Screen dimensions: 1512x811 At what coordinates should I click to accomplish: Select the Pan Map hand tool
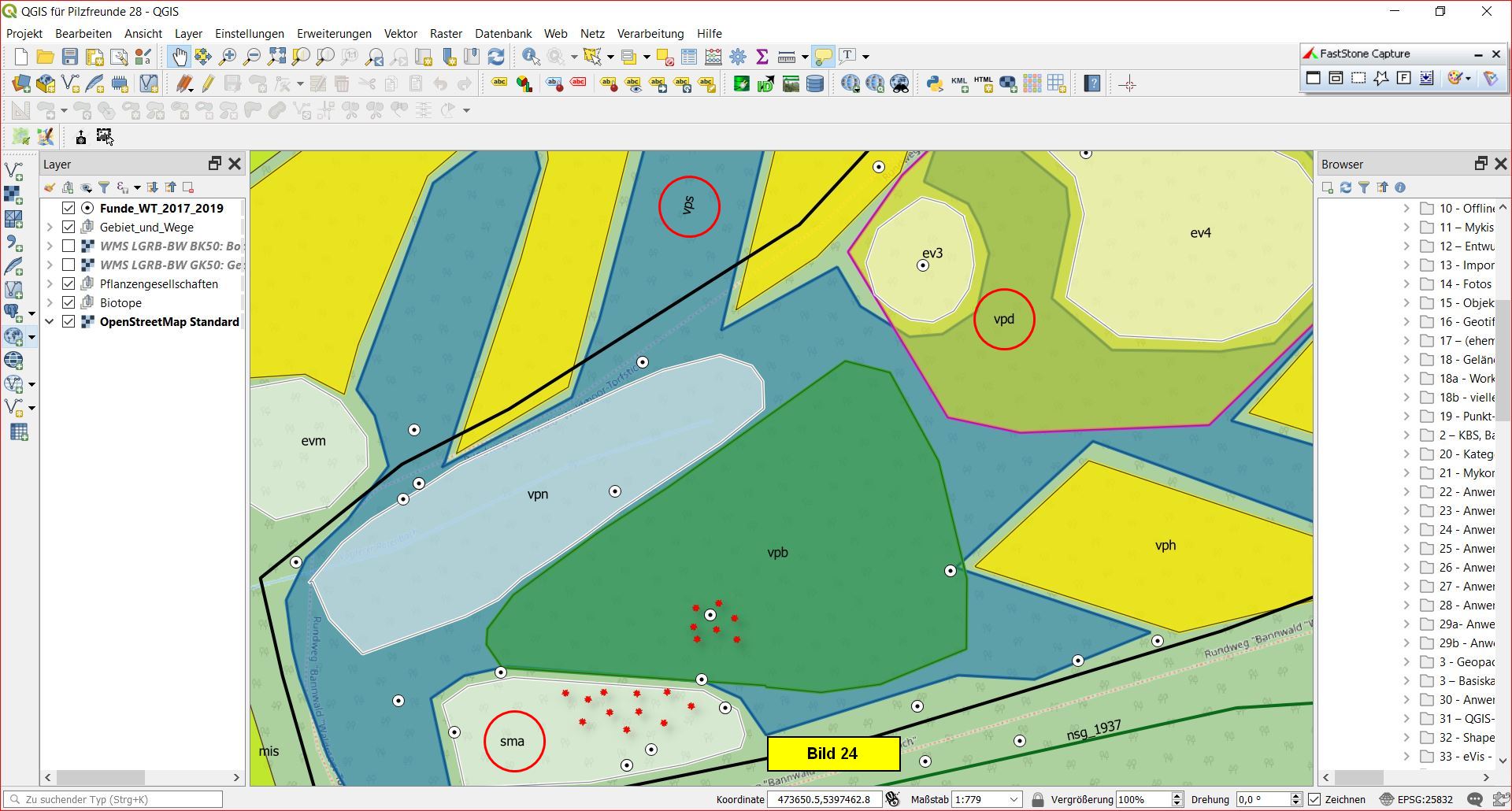pyautogui.click(x=180, y=57)
